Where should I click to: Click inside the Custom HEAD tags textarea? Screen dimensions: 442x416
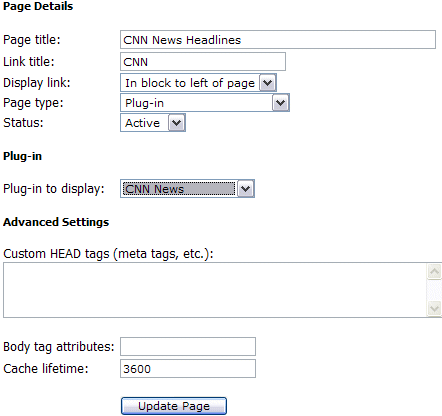pos(215,290)
